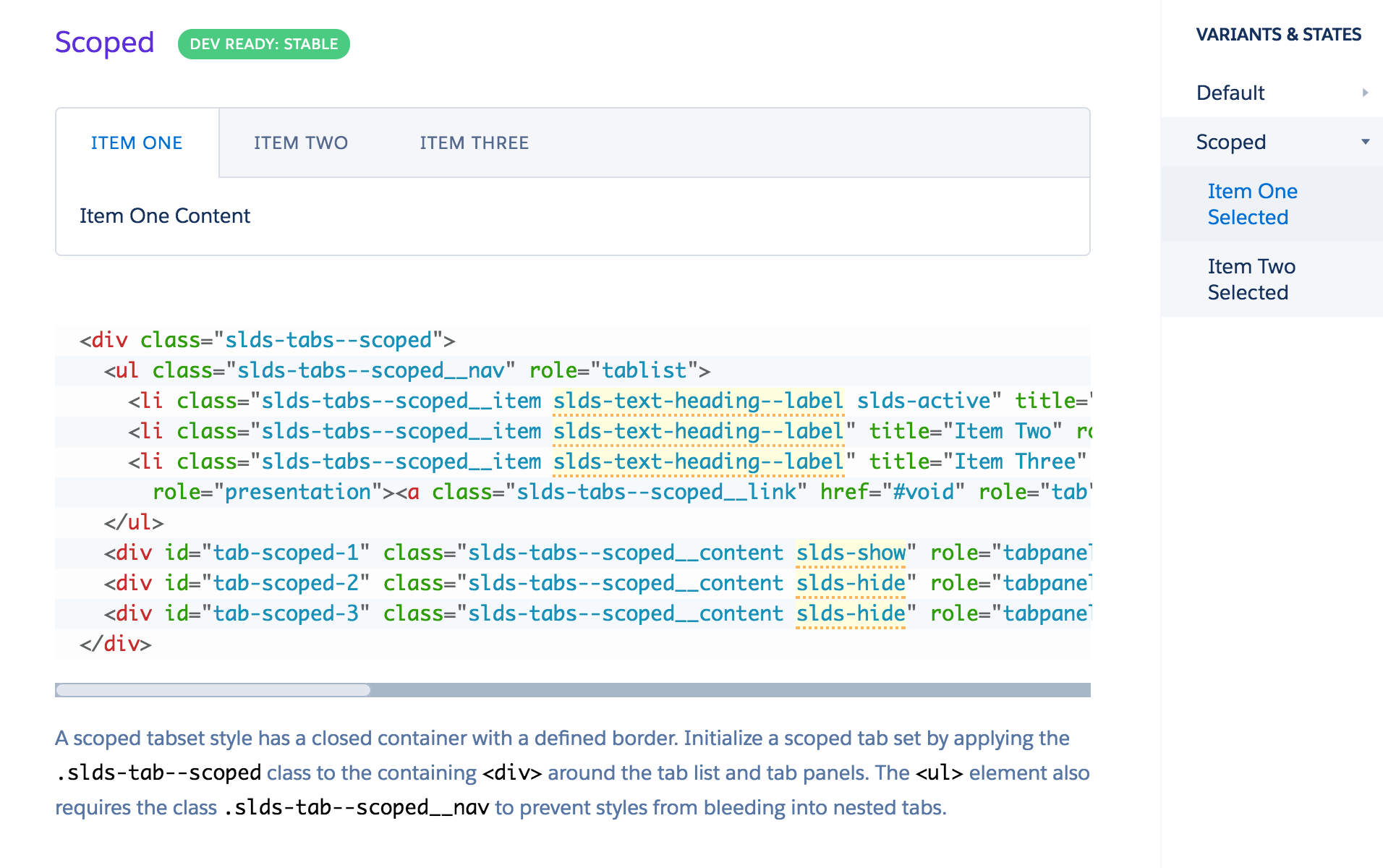This screenshot has height=868, width=1383.
Task: Click the DEV READY: STABLE badge
Action: click(264, 44)
